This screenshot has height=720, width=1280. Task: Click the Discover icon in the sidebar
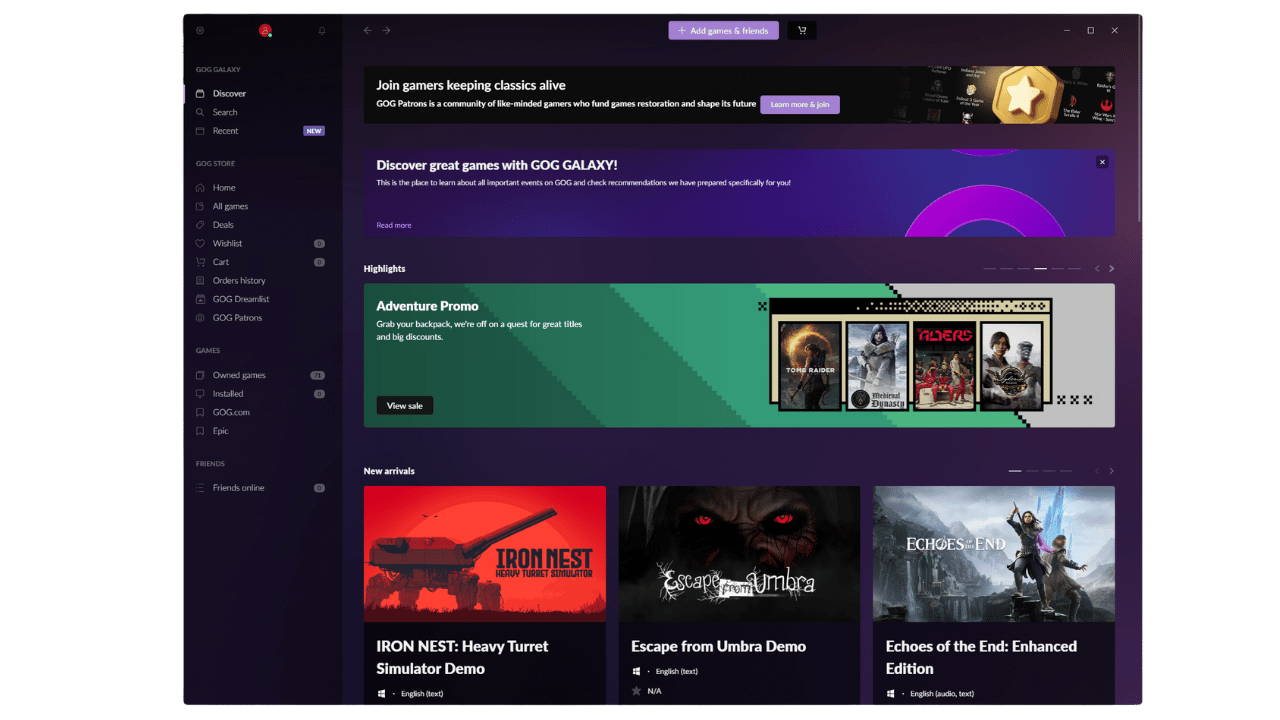tap(200, 94)
